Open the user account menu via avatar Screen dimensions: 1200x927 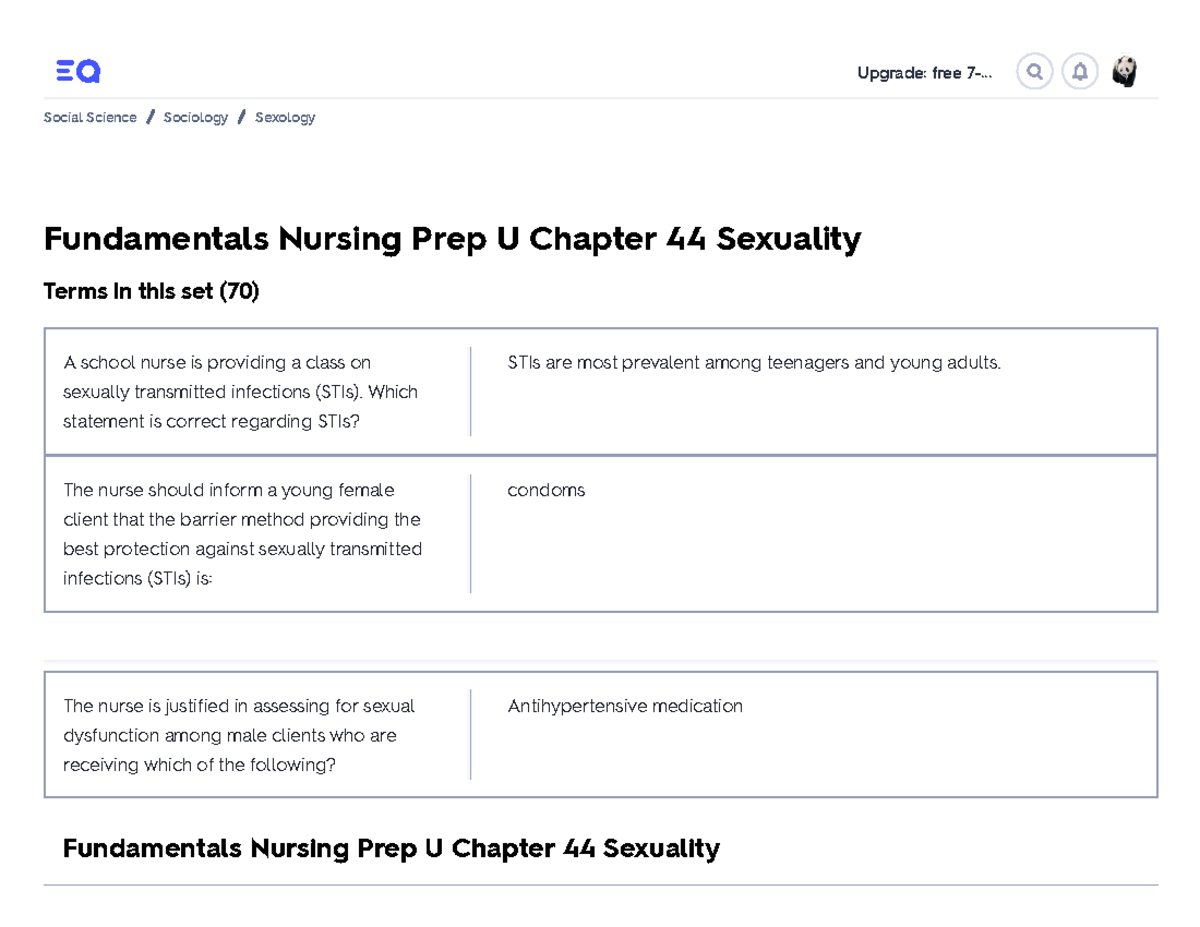[x=1126, y=71]
